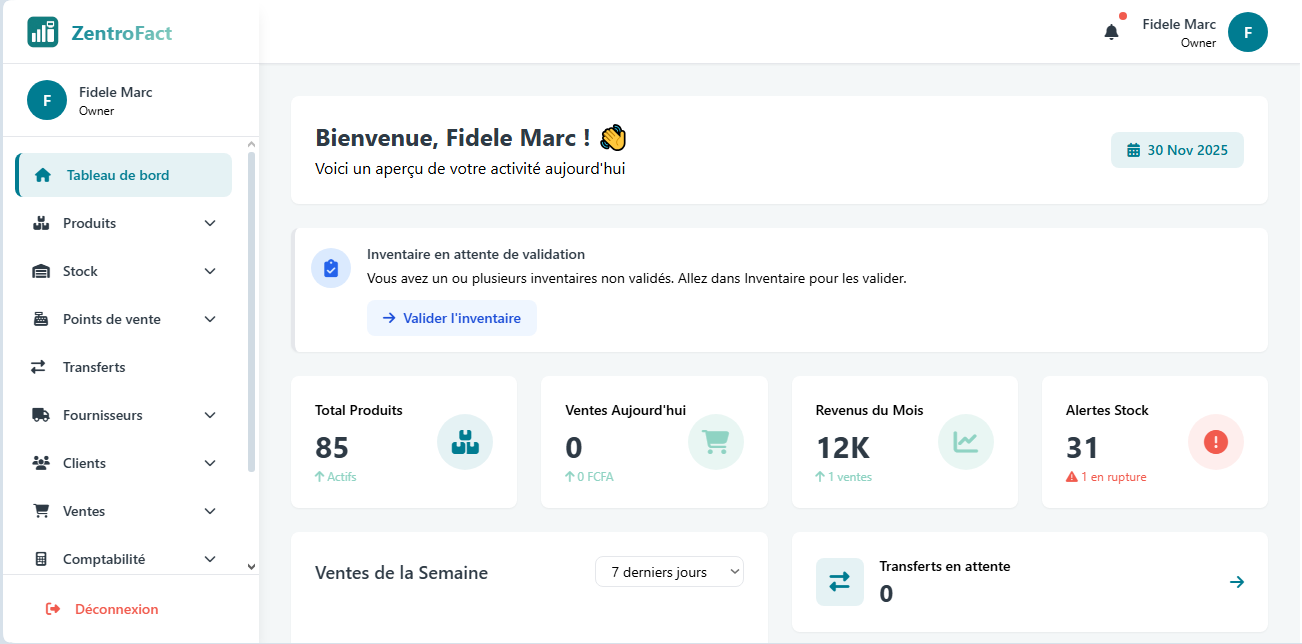Select the Transferts arrows icon in the sidebar

(41, 367)
